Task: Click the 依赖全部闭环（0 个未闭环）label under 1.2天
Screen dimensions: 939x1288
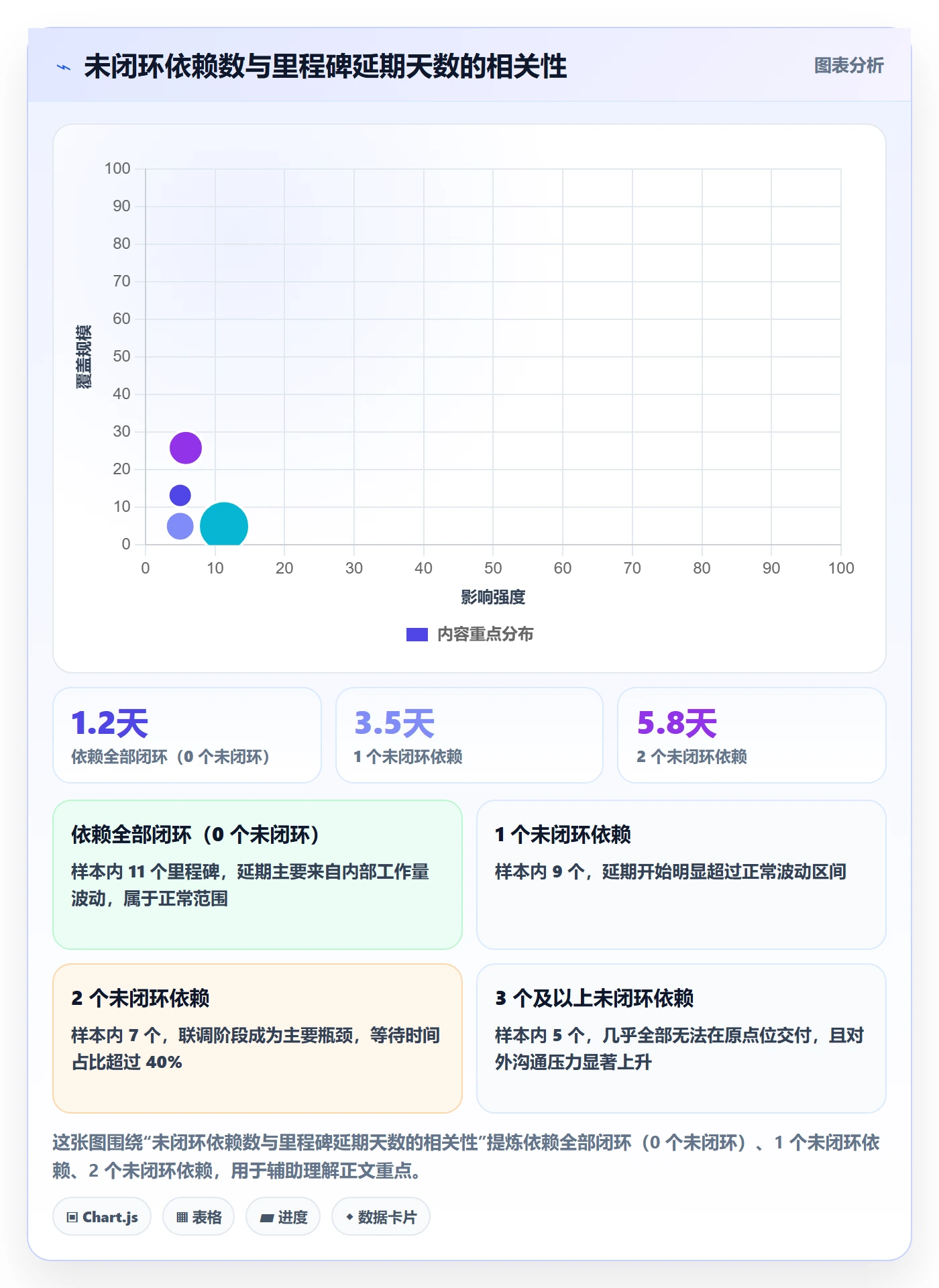Action: [170, 757]
